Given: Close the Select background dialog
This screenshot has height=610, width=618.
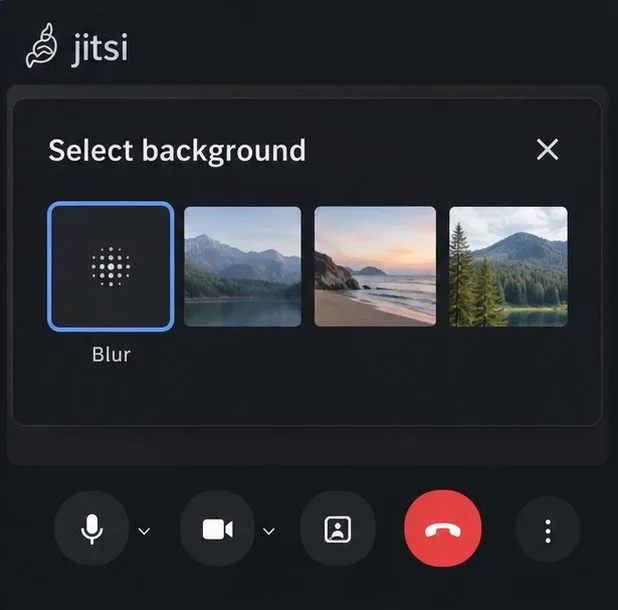Looking at the screenshot, I should pyautogui.click(x=547, y=149).
